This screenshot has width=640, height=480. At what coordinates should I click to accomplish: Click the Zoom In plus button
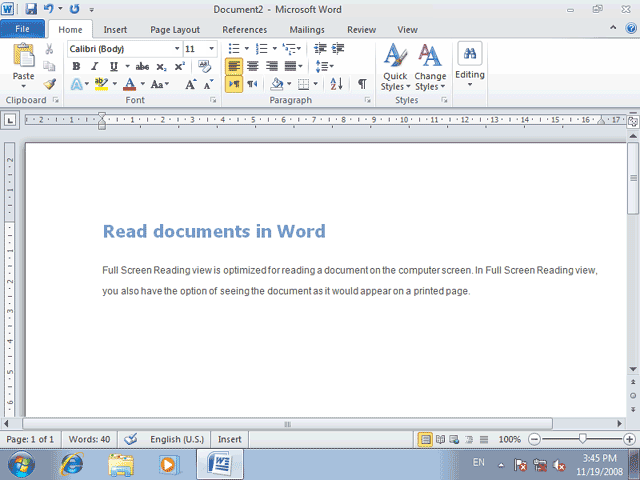point(629,440)
